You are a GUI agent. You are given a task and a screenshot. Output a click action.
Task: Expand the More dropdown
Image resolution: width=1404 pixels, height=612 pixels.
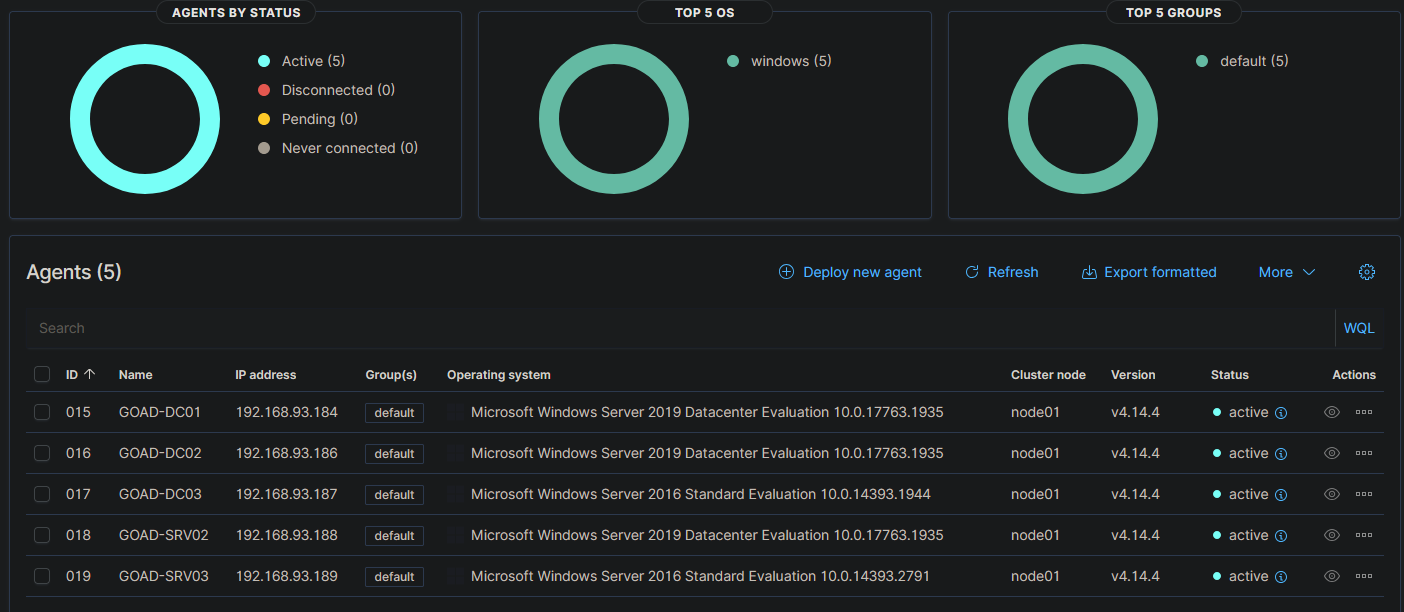[x=1286, y=272]
